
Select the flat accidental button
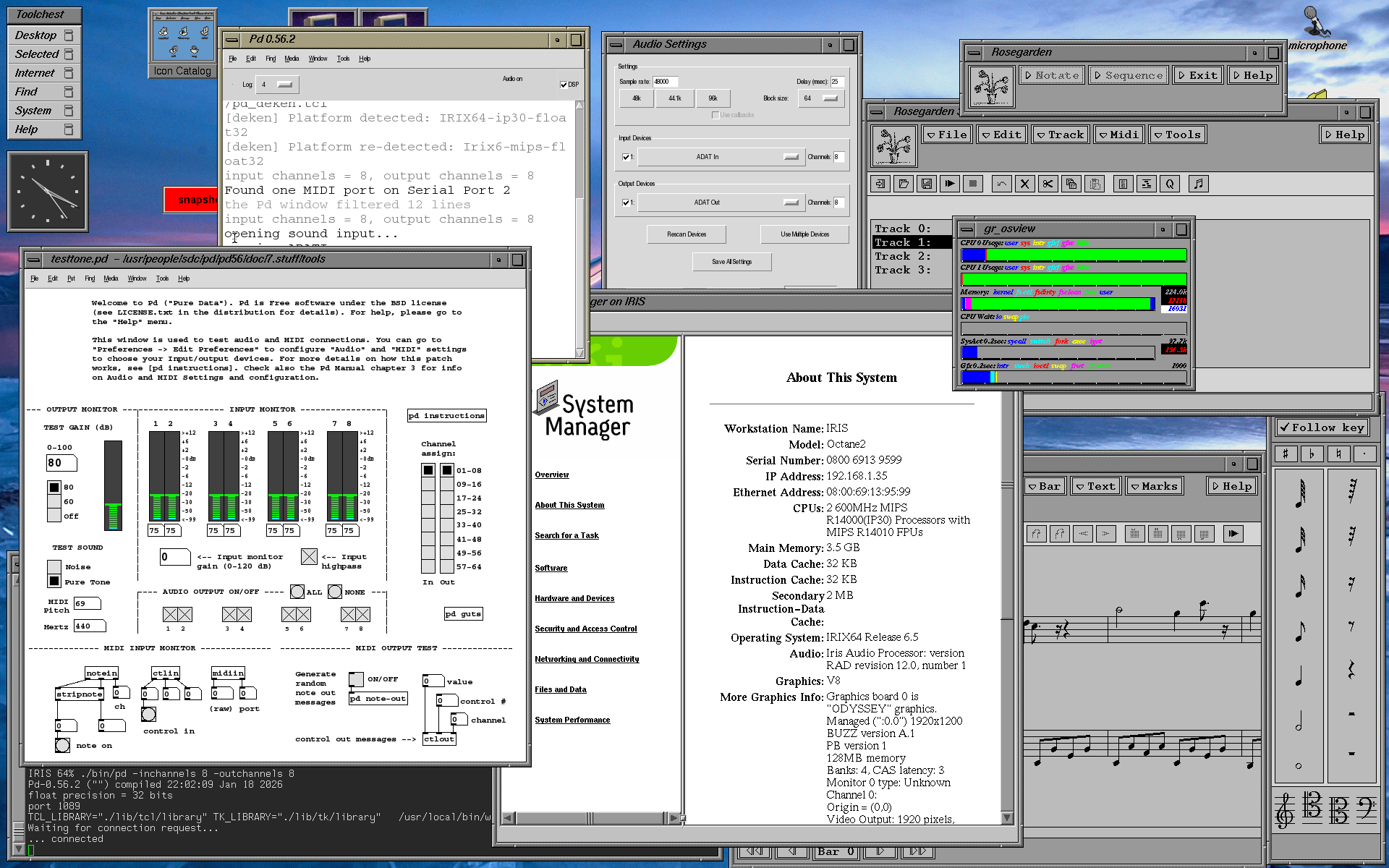pos(1312,454)
